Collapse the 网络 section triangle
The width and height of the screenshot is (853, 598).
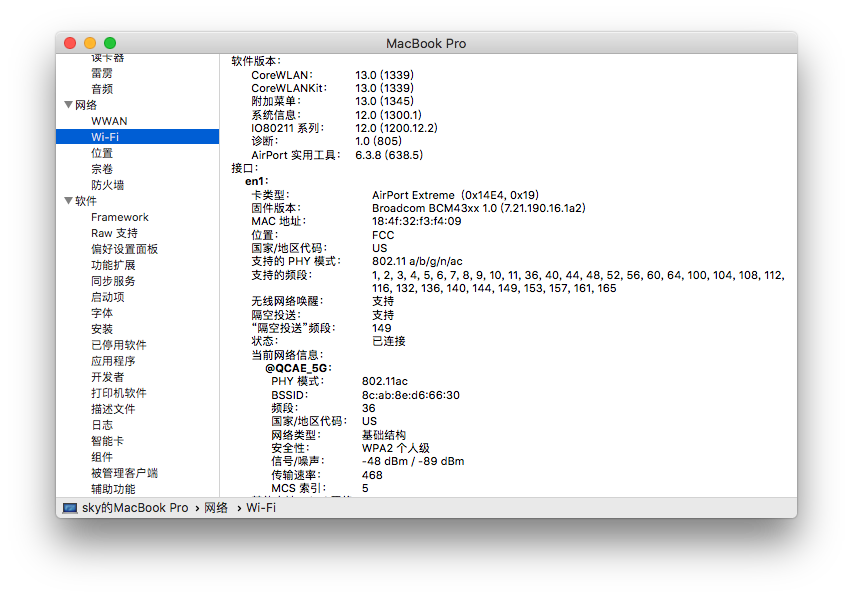(69, 104)
